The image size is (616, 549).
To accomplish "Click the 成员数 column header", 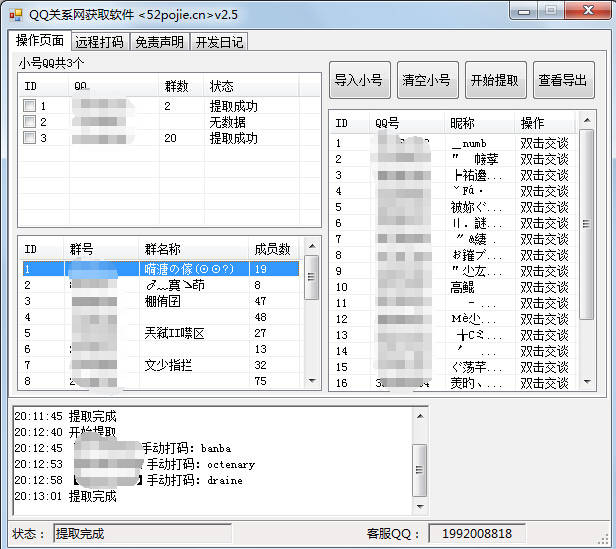I will pos(273,249).
